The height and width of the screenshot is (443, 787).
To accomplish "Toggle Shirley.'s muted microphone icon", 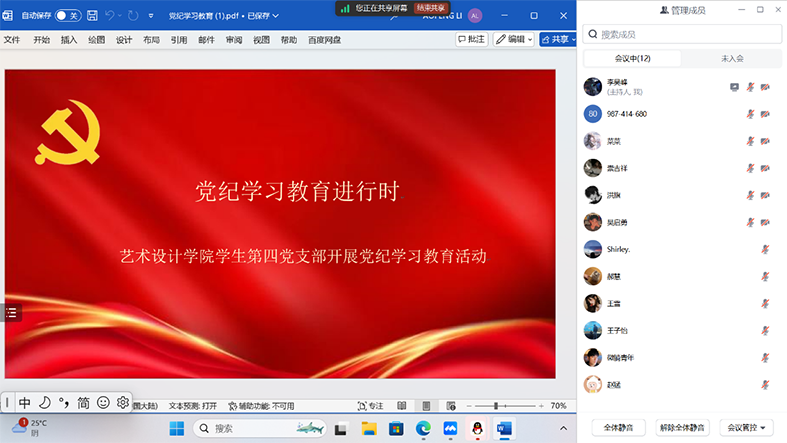I will click(x=765, y=249).
